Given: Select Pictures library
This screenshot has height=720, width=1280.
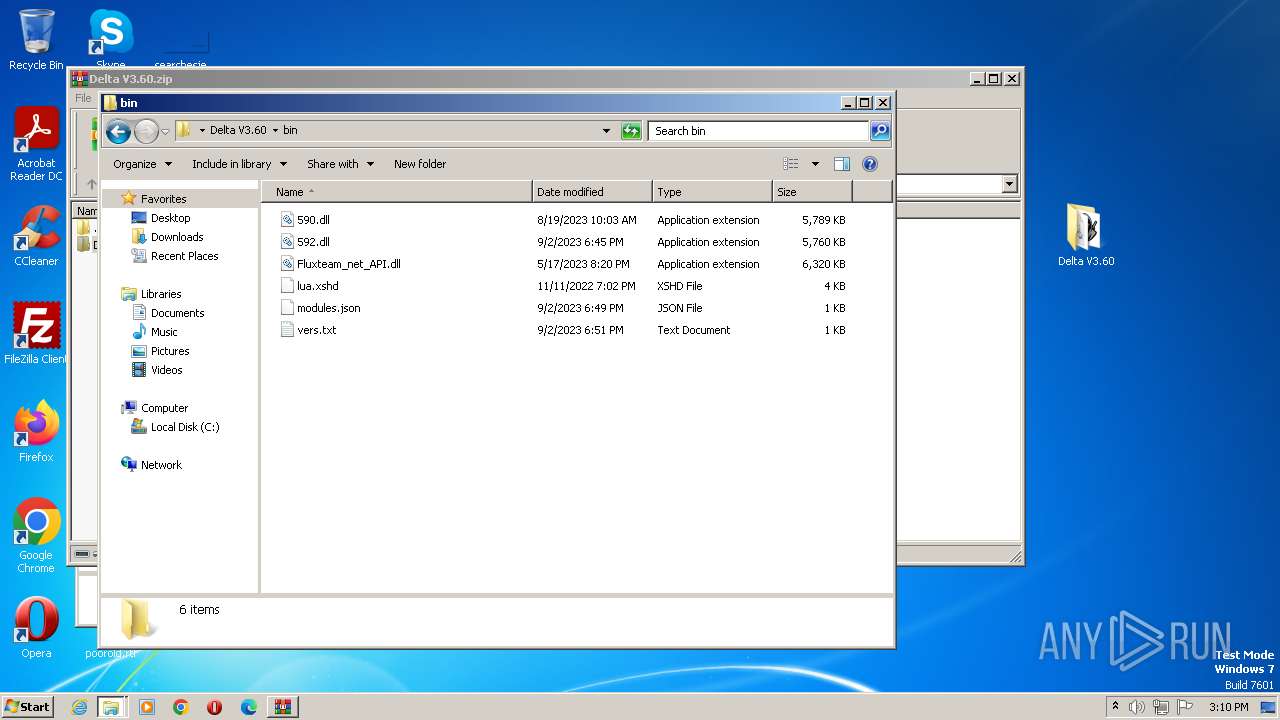Looking at the screenshot, I should tap(170, 351).
